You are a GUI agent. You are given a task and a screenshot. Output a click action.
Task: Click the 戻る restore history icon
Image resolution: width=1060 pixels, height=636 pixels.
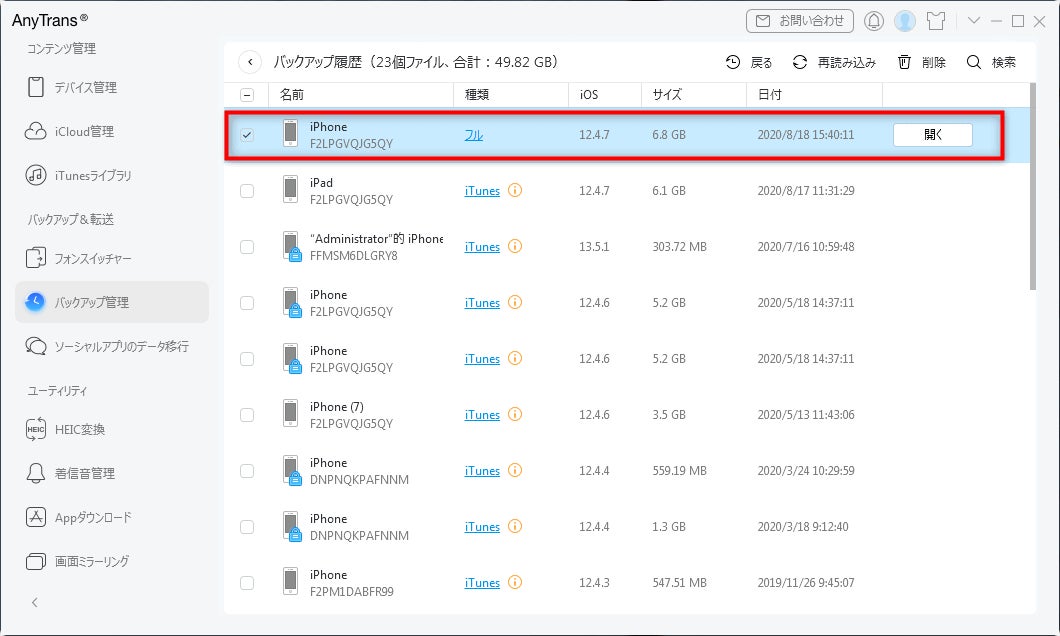click(x=733, y=62)
